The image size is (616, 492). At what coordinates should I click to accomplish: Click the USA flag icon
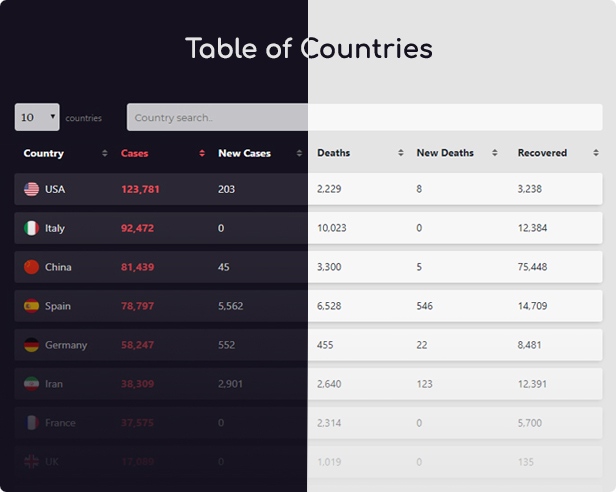pyautogui.click(x=32, y=189)
